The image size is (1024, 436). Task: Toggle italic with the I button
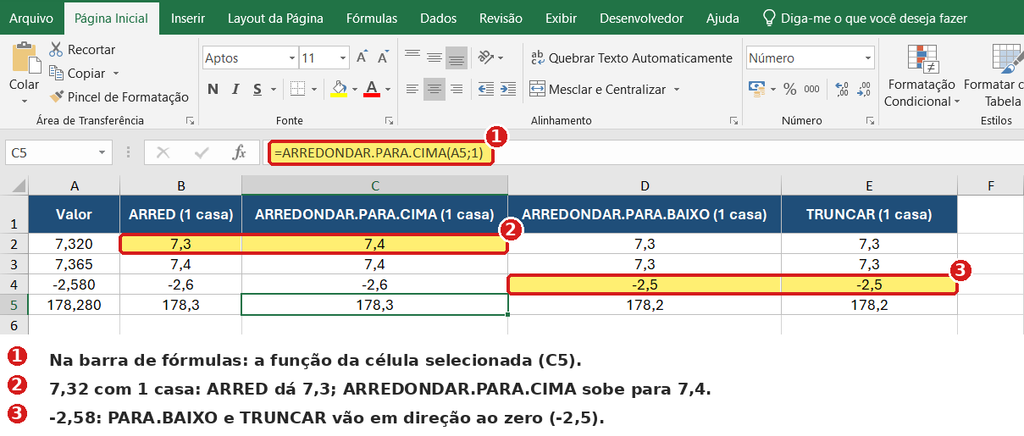click(x=235, y=89)
